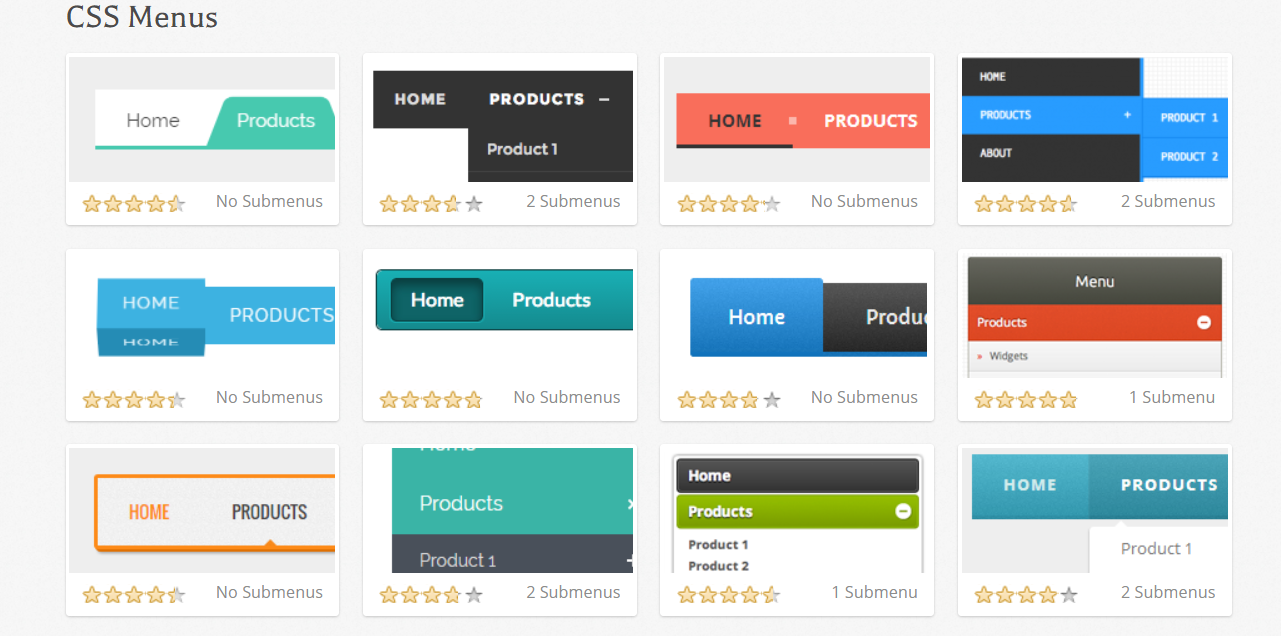This screenshot has width=1281, height=636.
Task: Click the minus icon beside dark PRODUCTS menu
Action: click(604, 99)
